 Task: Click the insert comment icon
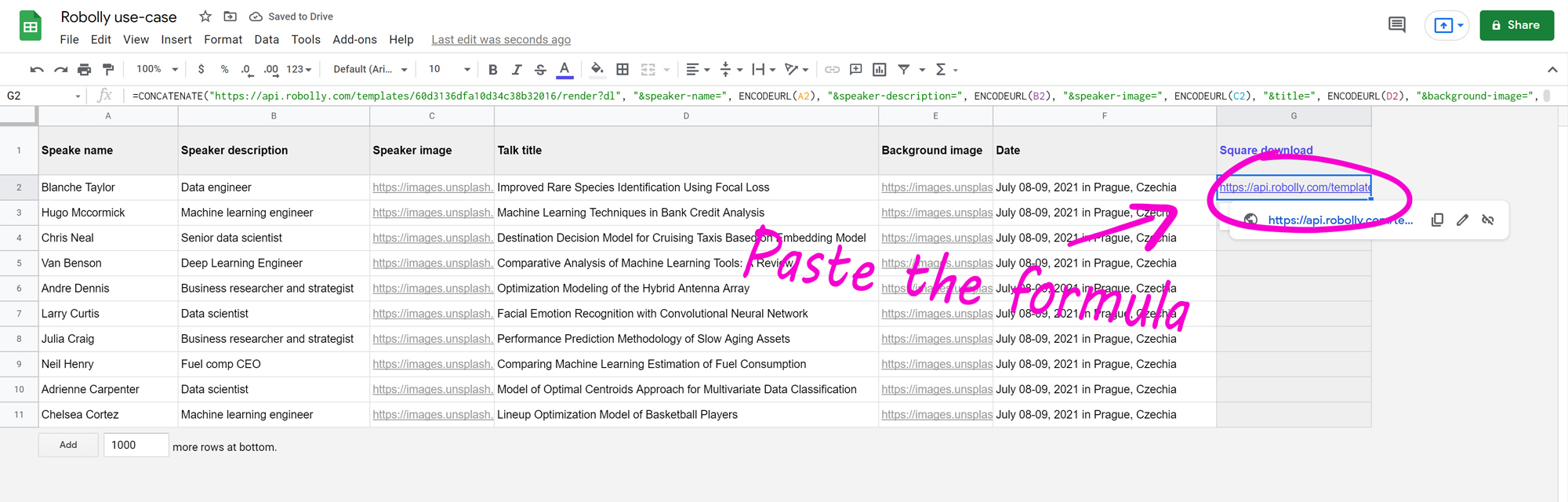[856, 70]
